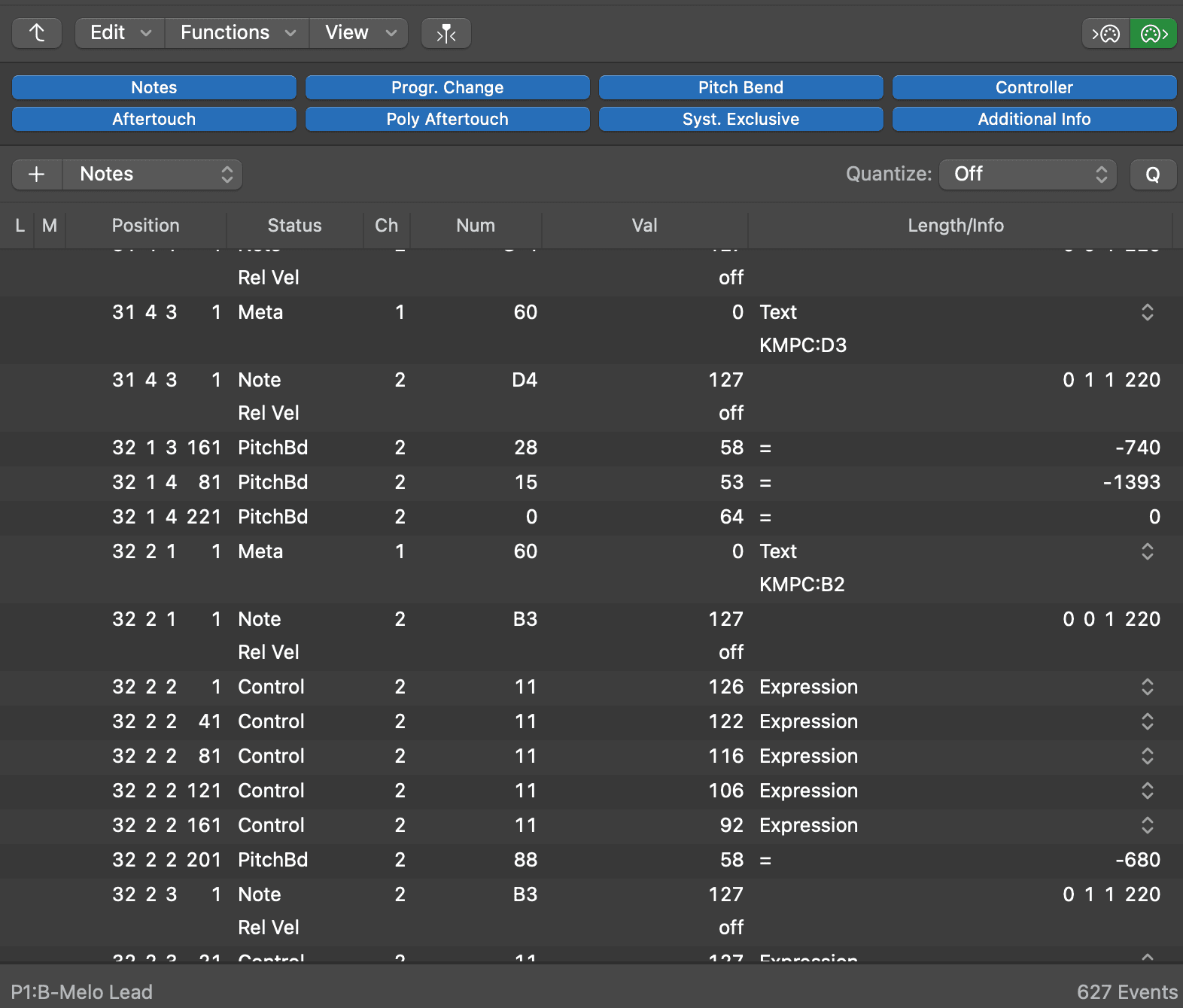Screen dimensions: 1183x1008
Task: Disable the Controller event filter
Action: (1035, 87)
